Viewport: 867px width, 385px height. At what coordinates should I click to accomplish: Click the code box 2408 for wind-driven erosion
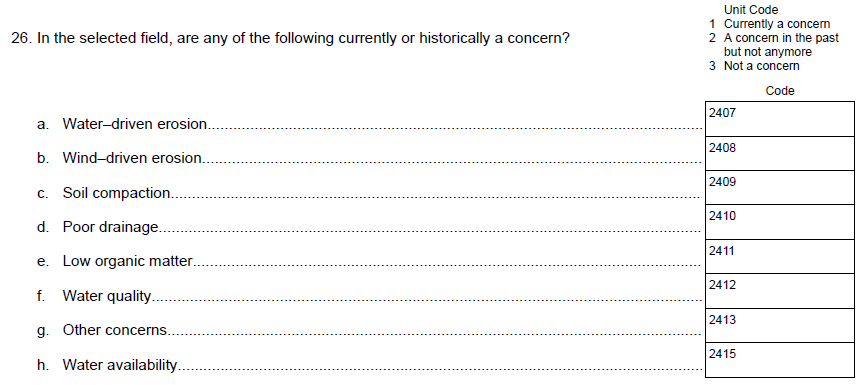point(780,153)
